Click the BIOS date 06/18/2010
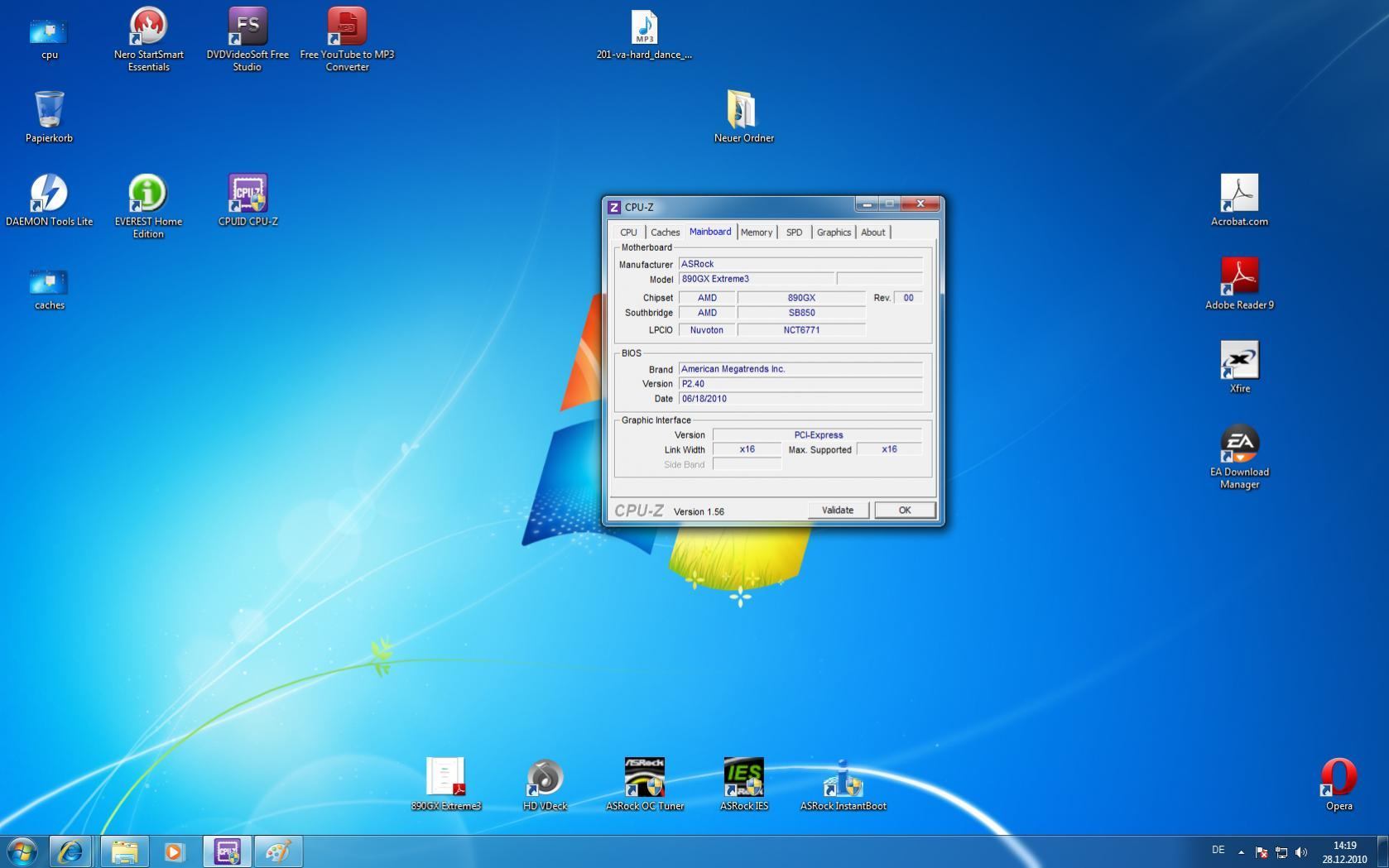The width and height of the screenshot is (1389, 868). coord(800,399)
